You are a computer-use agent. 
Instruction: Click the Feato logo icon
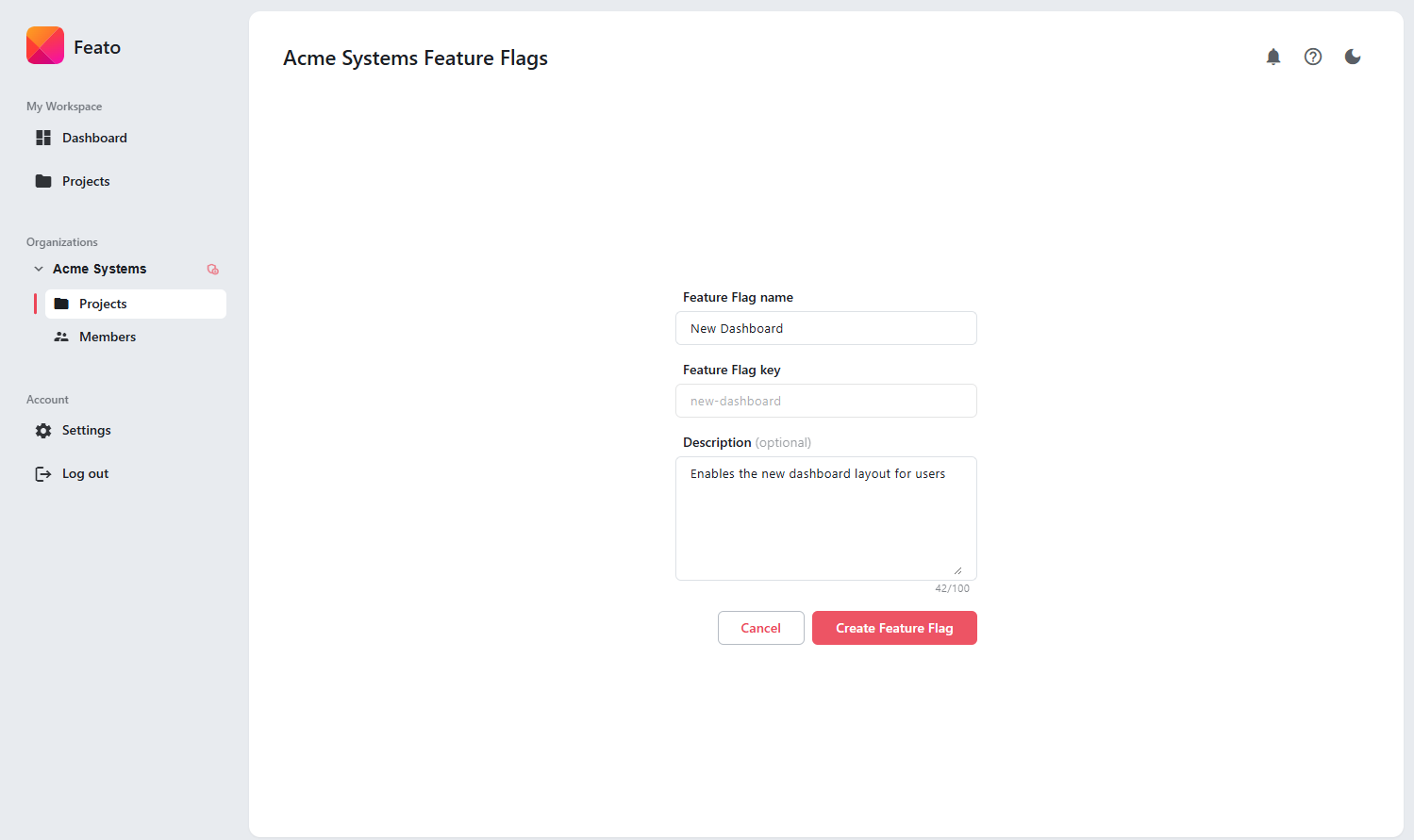(x=44, y=45)
